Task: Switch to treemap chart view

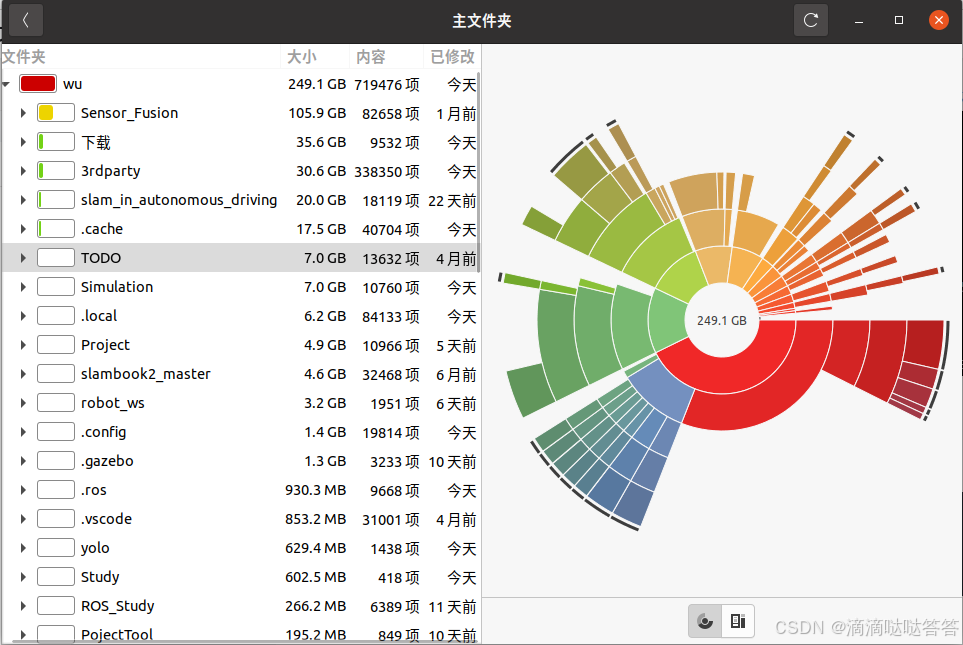Action: point(738,621)
